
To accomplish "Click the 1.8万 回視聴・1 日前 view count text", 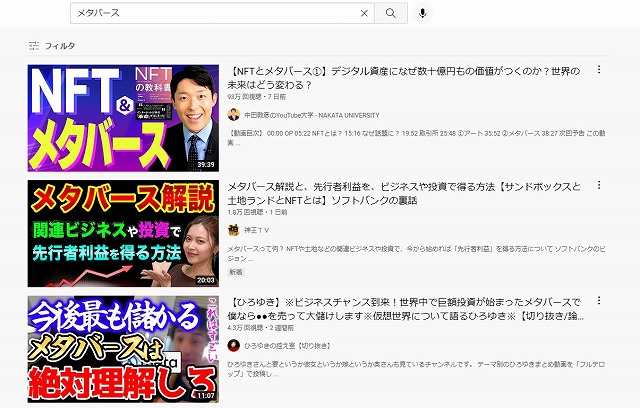I will 258,212.
